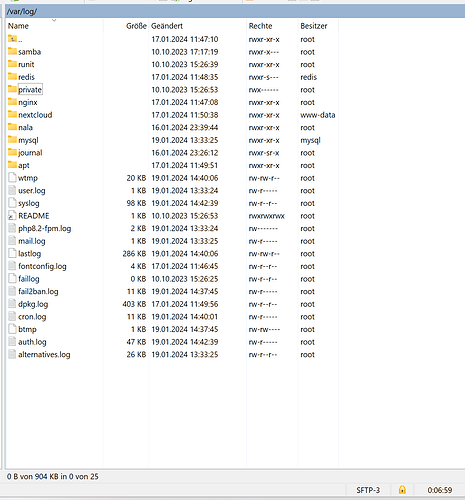The image size is (465, 500).
Task: Click the padlock encryption icon in status bar
Action: click(402, 490)
